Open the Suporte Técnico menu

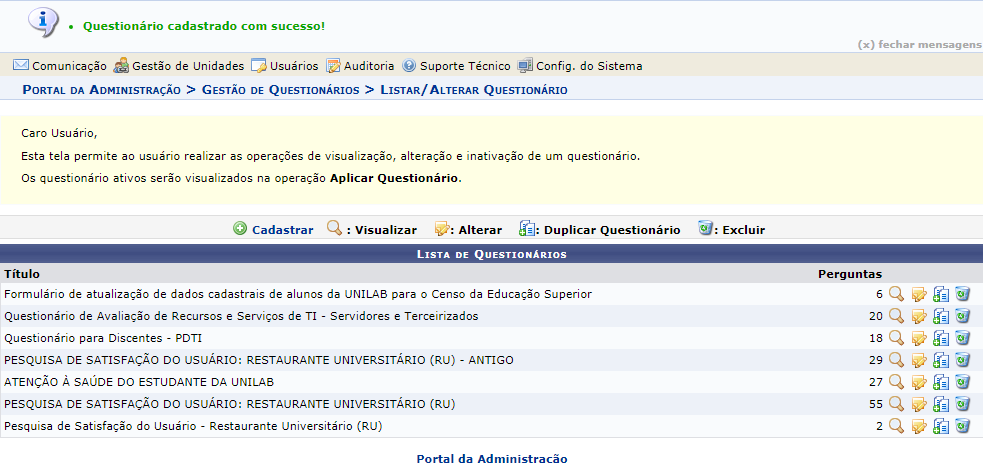click(x=456, y=66)
